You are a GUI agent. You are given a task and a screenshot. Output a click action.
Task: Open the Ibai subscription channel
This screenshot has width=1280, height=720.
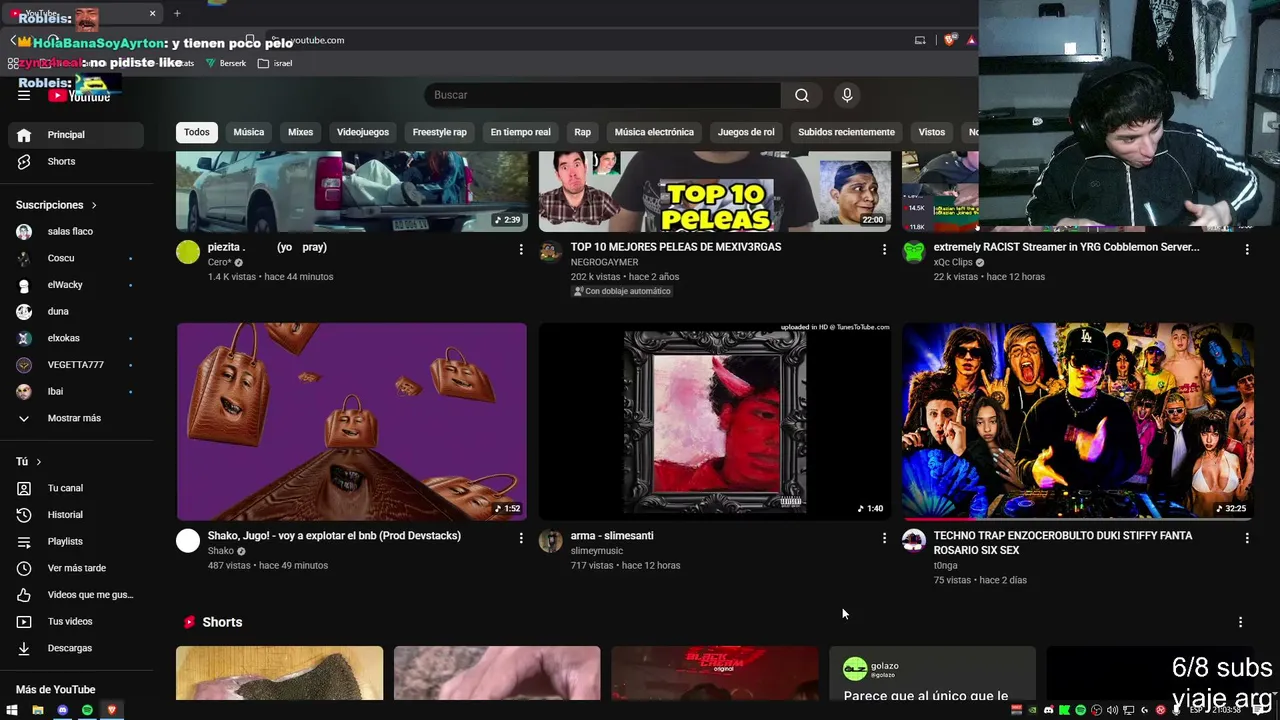click(x=76, y=391)
